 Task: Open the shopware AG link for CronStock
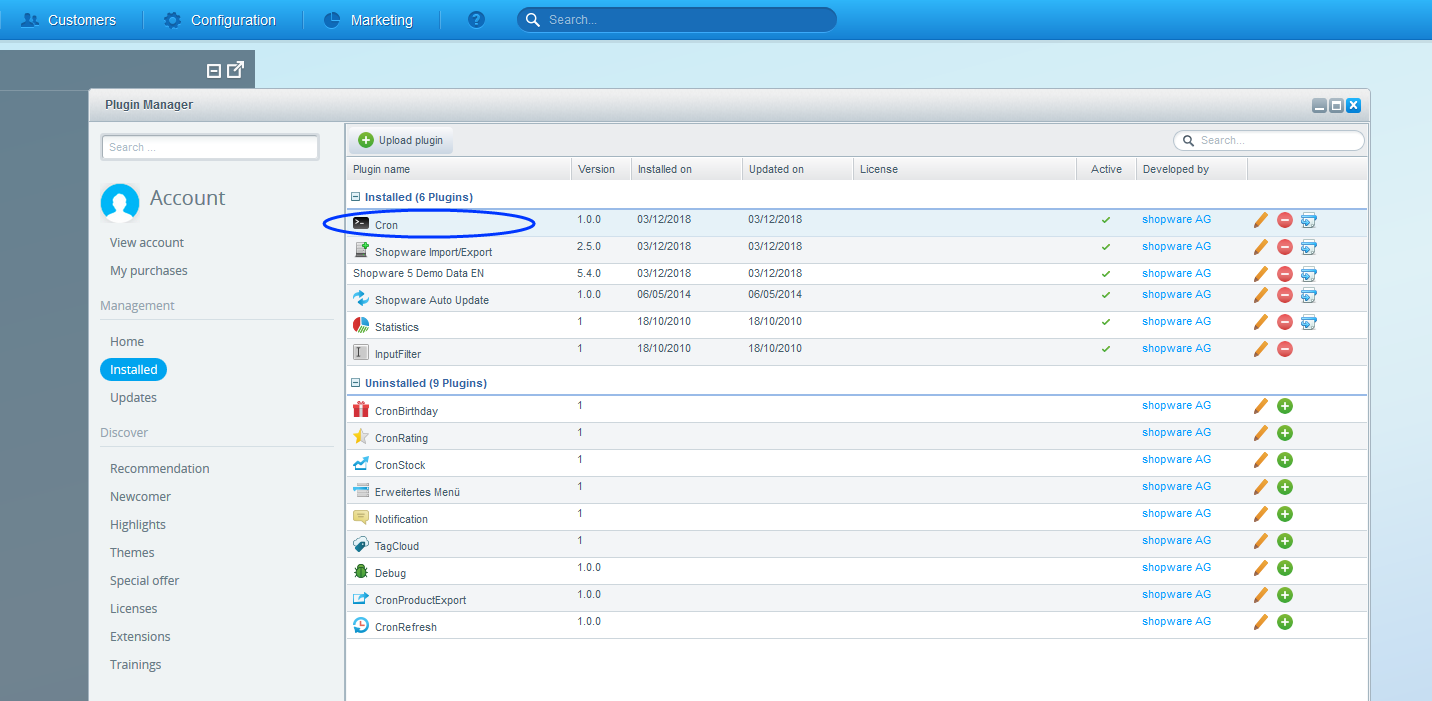[x=1176, y=460]
